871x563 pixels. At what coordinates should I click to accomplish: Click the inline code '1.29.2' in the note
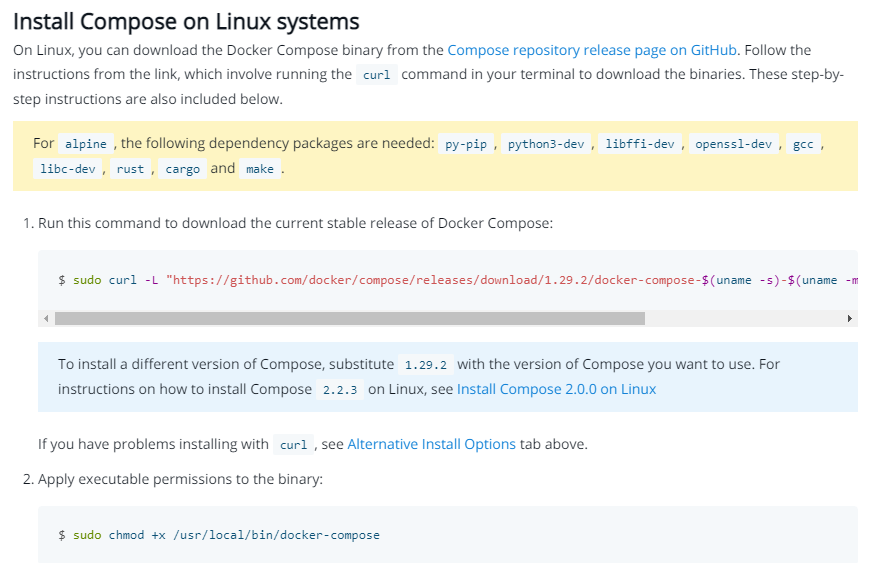[x=426, y=365]
